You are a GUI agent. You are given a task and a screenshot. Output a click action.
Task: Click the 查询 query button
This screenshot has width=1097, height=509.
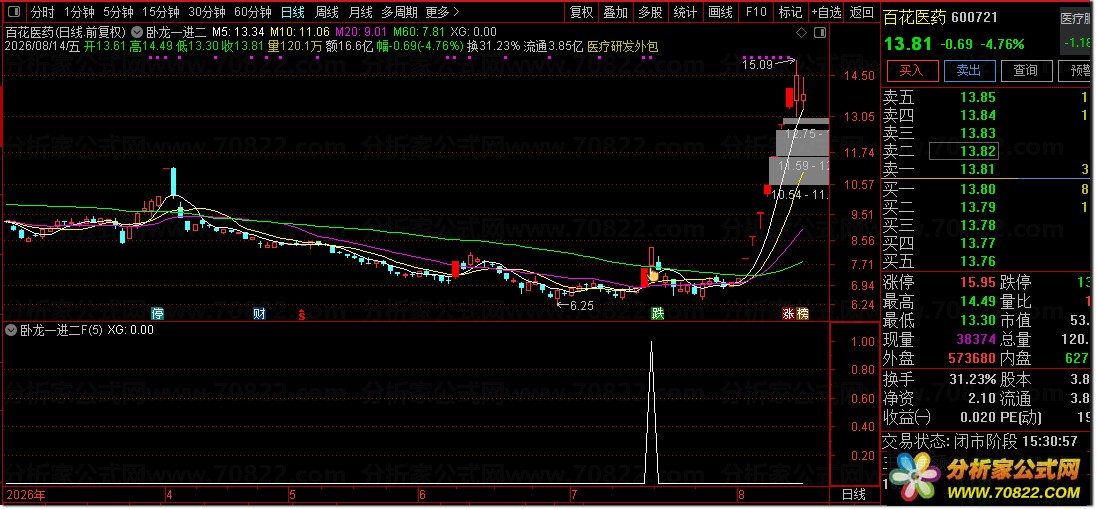click(1026, 70)
